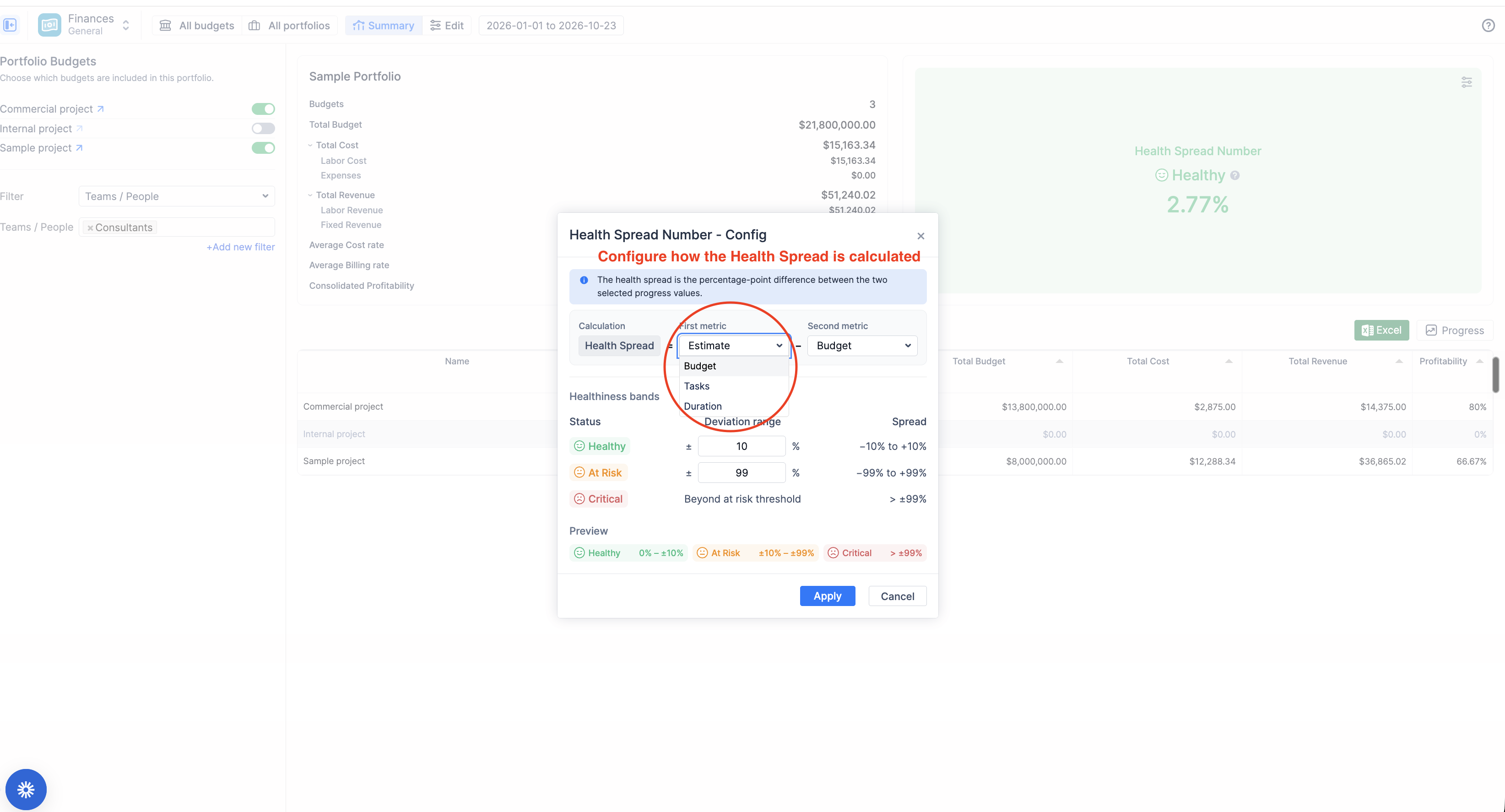
Task: Select the Commercial project table row
Action: [x=895, y=406]
